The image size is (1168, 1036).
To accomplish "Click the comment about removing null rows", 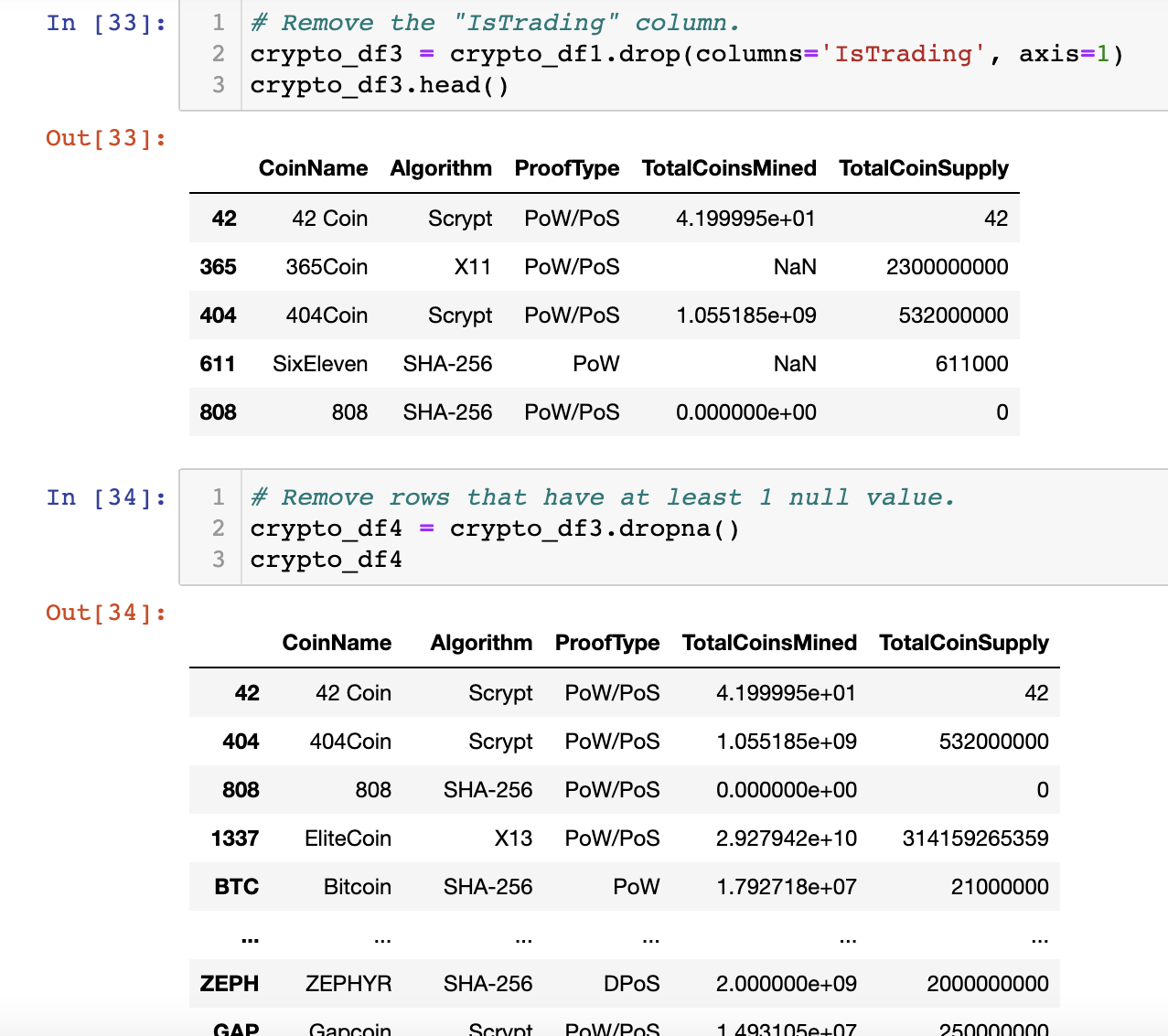I will click(603, 497).
